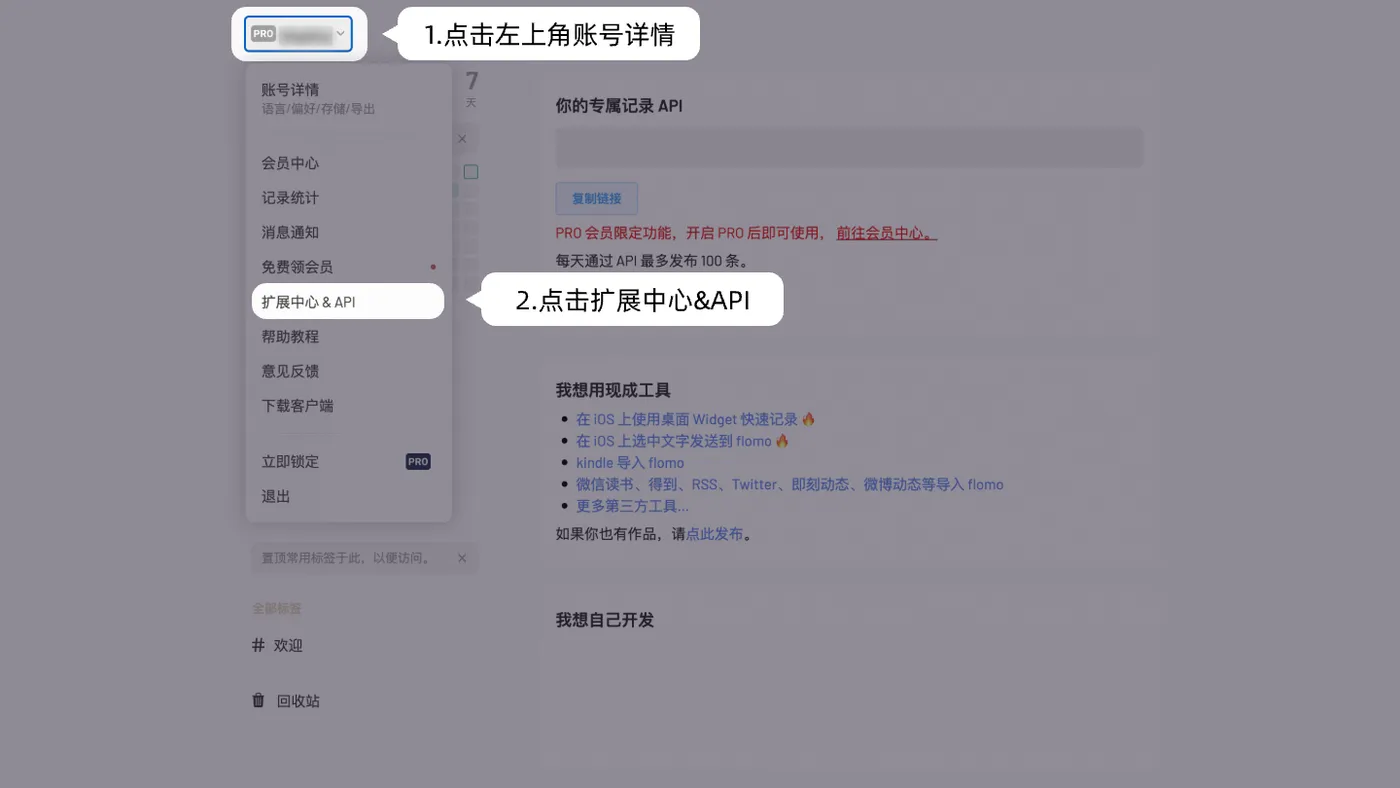Click the 复制链接 button
The height and width of the screenshot is (788, 1400).
[x=597, y=199]
